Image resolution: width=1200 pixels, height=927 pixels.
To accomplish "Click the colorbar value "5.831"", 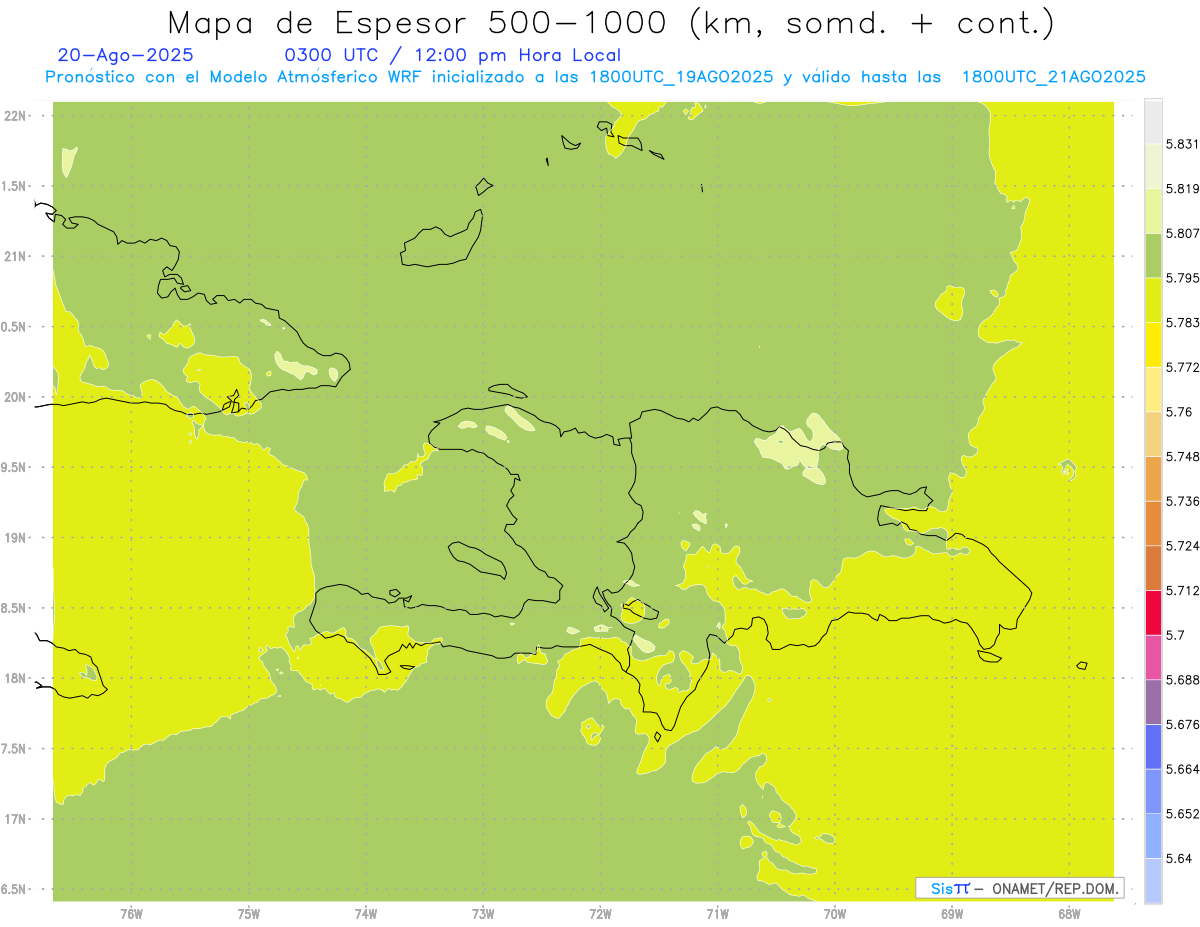I will click(x=1182, y=144).
